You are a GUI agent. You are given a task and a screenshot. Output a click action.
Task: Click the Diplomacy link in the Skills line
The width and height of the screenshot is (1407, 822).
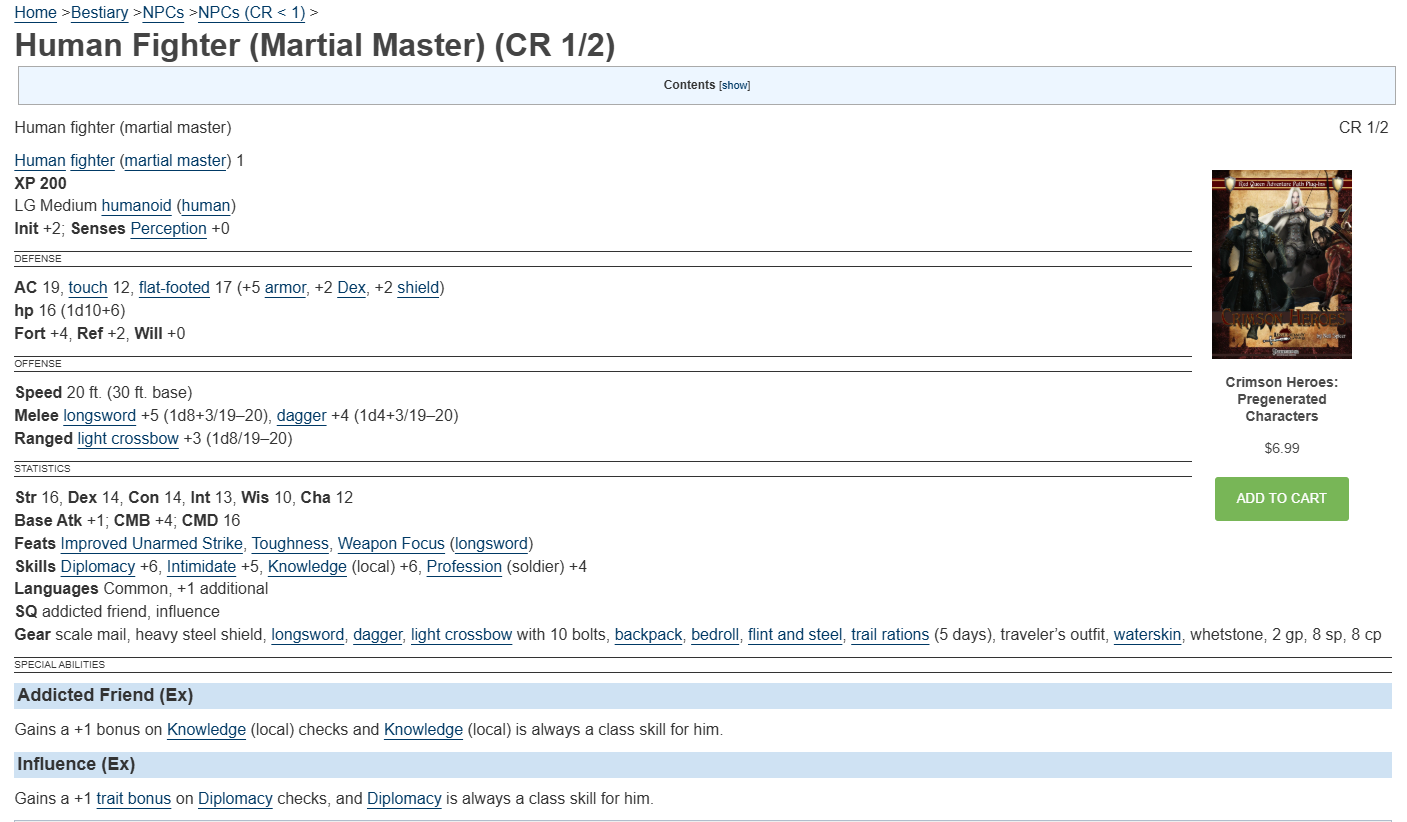click(98, 567)
